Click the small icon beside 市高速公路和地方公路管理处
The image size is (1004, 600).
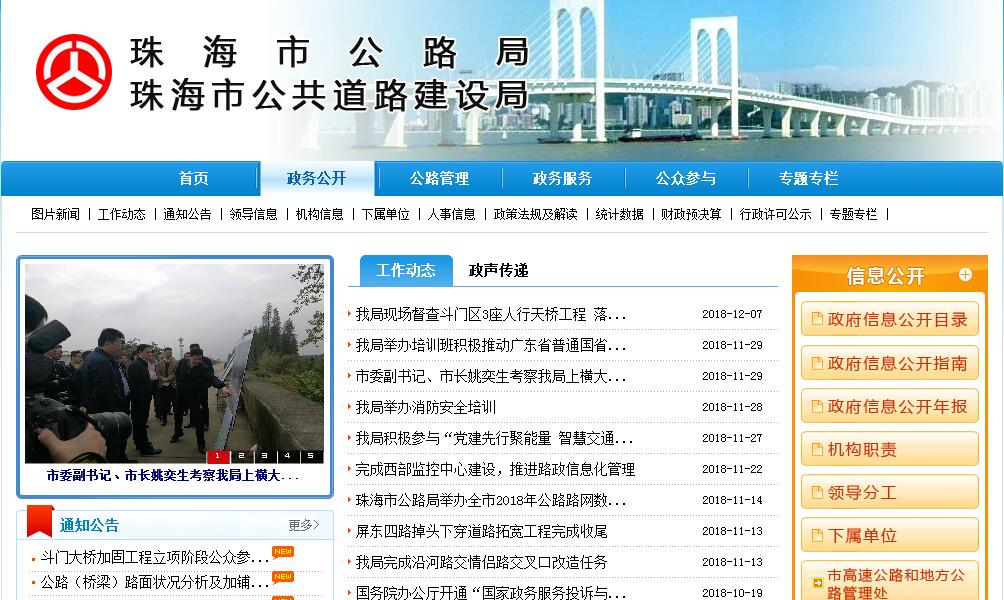pyautogui.click(x=816, y=582)
